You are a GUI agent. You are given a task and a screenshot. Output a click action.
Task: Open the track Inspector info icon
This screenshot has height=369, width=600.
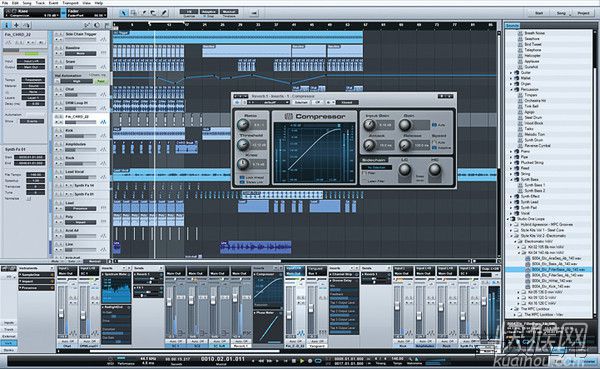[7, 25]
